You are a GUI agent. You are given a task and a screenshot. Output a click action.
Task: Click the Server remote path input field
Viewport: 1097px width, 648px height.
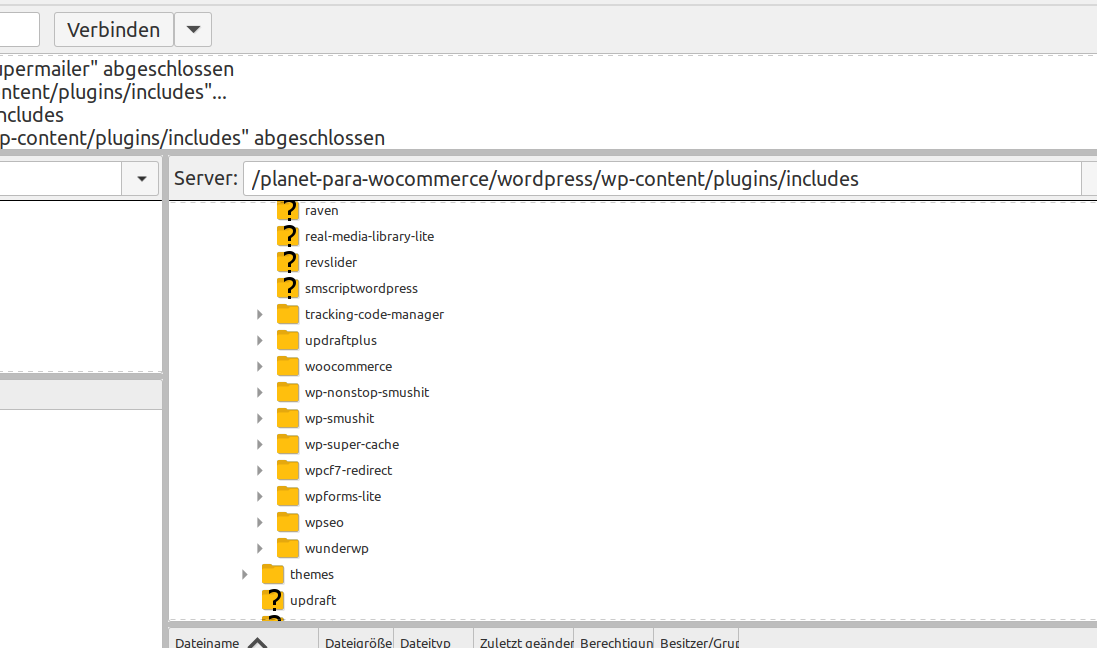(x=662, y=179)
